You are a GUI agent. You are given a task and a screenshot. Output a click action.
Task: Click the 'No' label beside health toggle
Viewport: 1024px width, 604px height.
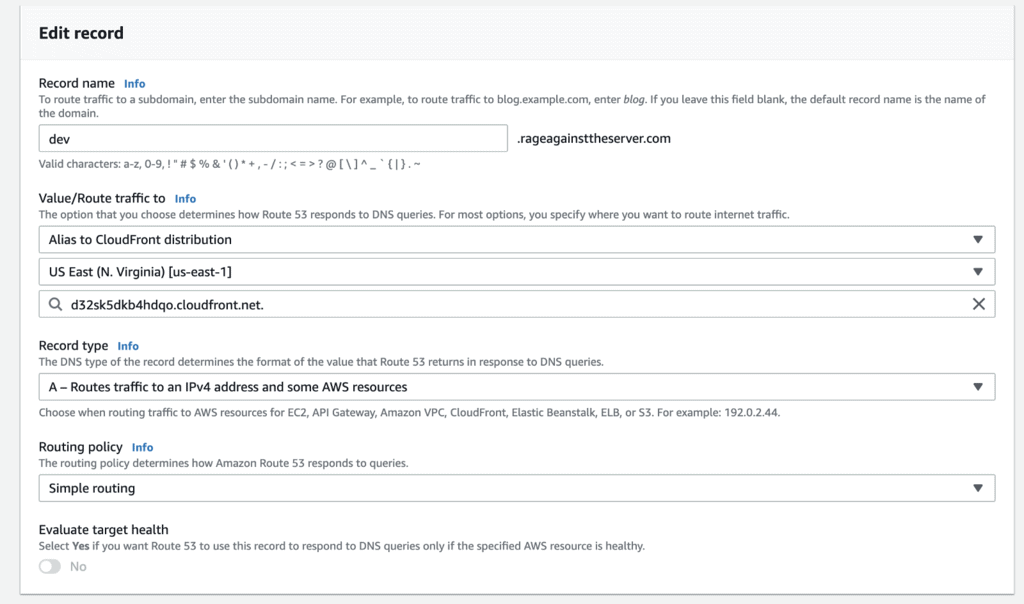pyautogui.click(x=78, y=567)
